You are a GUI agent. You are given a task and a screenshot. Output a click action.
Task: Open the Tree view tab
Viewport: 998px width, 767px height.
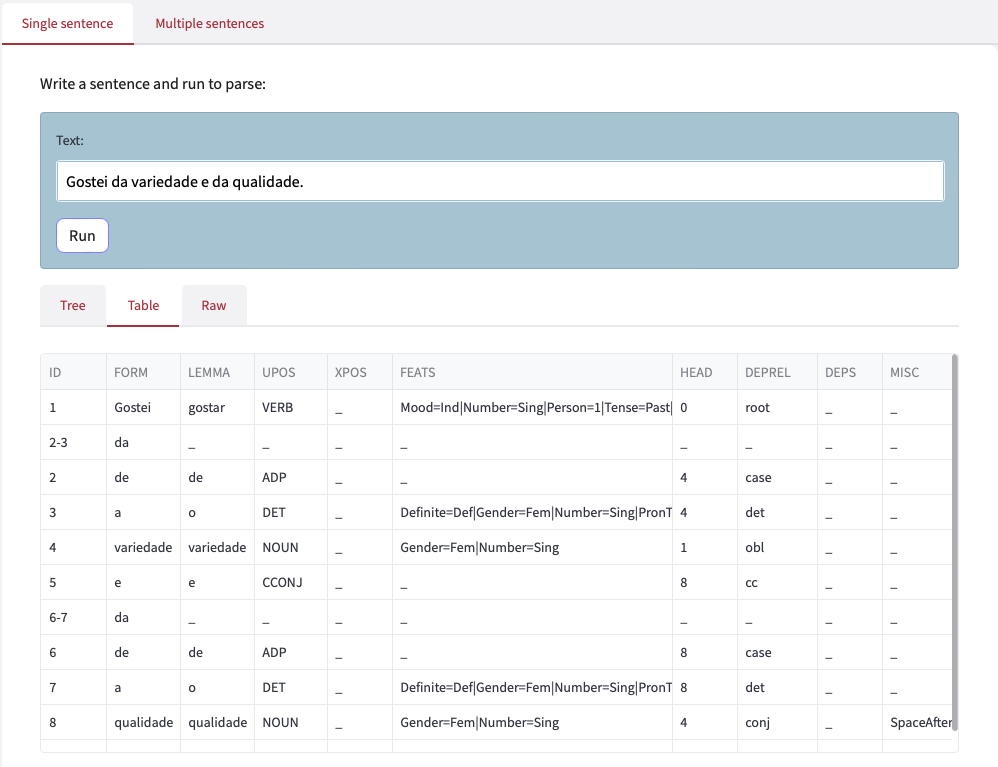click(73, 306)
